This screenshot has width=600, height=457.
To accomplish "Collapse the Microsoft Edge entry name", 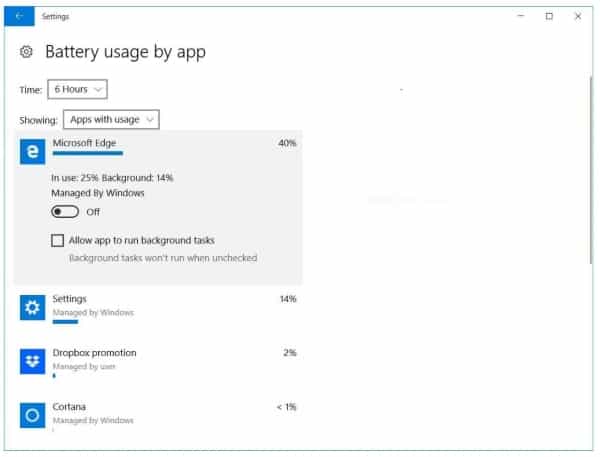I will click(x=82, y=143).
